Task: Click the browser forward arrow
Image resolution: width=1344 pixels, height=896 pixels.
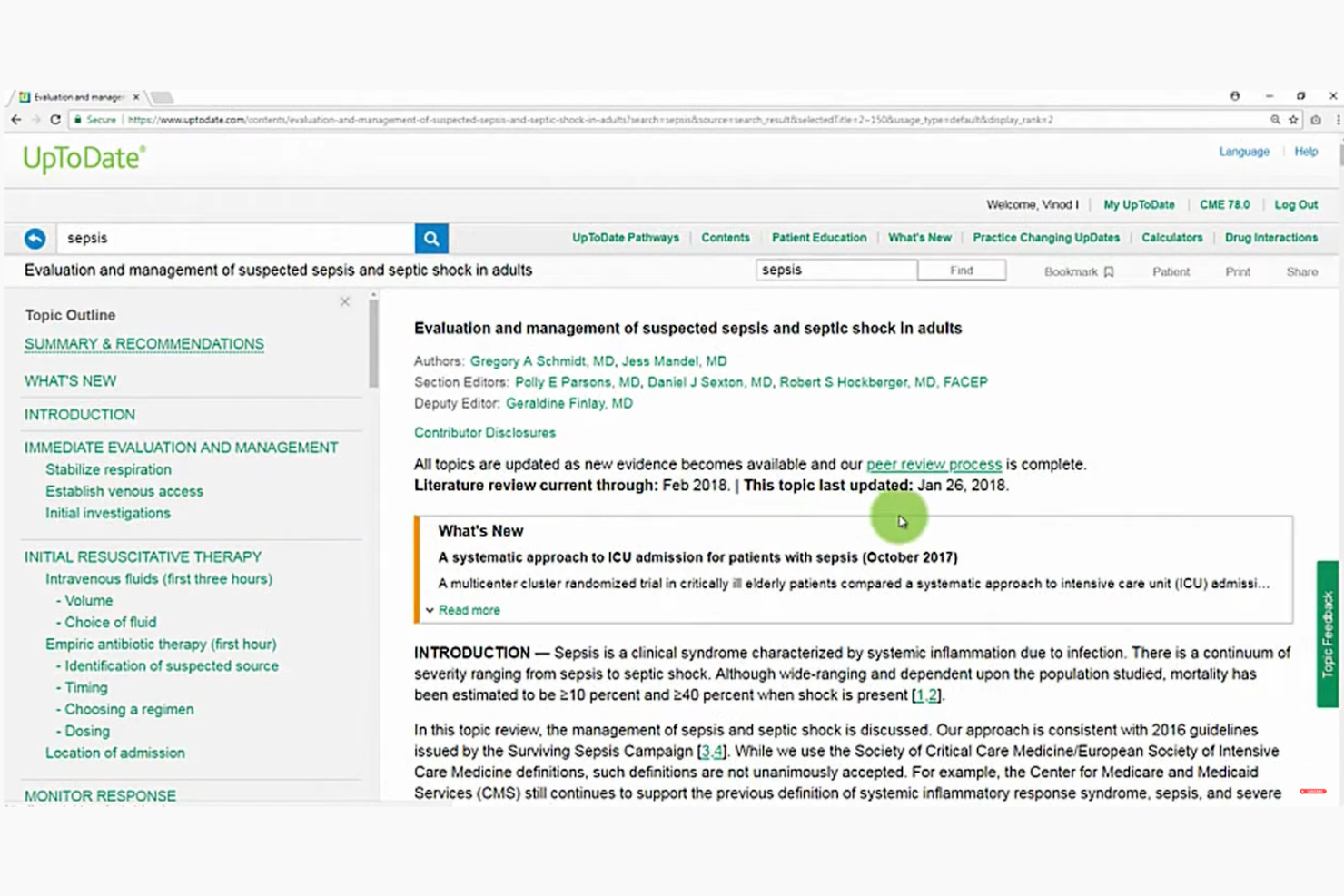Action: click(x=35, y=120)
